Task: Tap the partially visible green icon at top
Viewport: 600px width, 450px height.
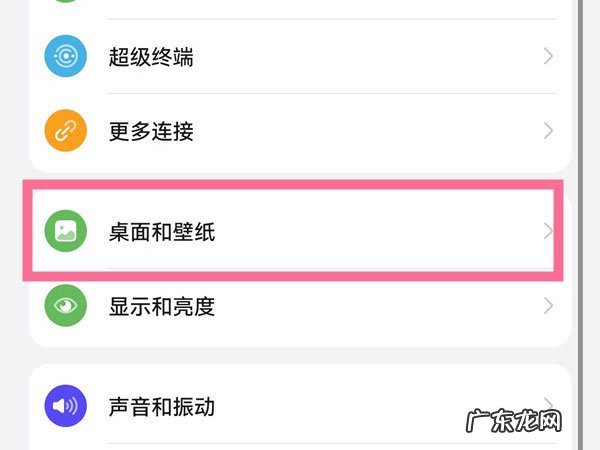Action: pyautogui.click(x=65, y=5)
